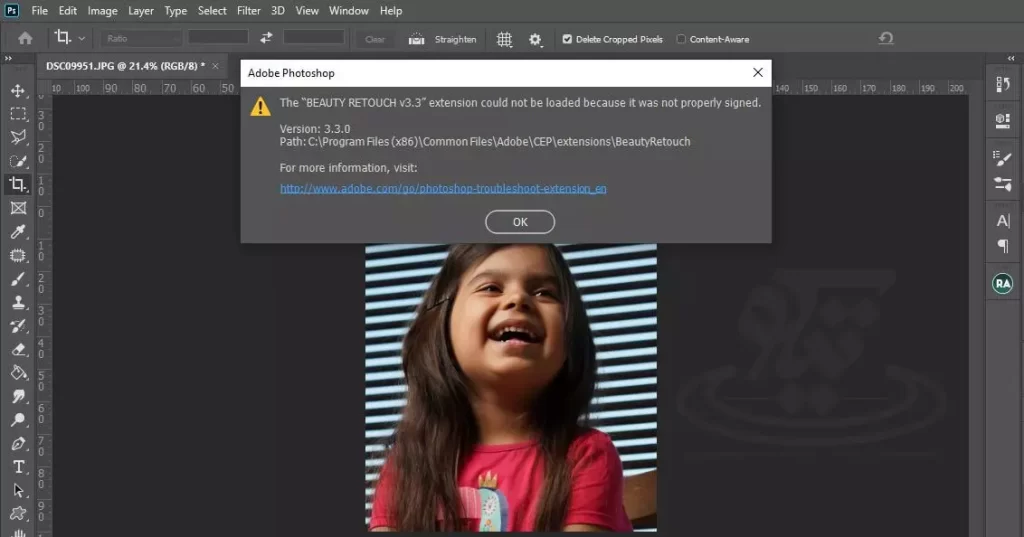The width and height of the screenshot is (1024, 537).
Task: Select the Pen tool
Action: click(x=18, y=443)
